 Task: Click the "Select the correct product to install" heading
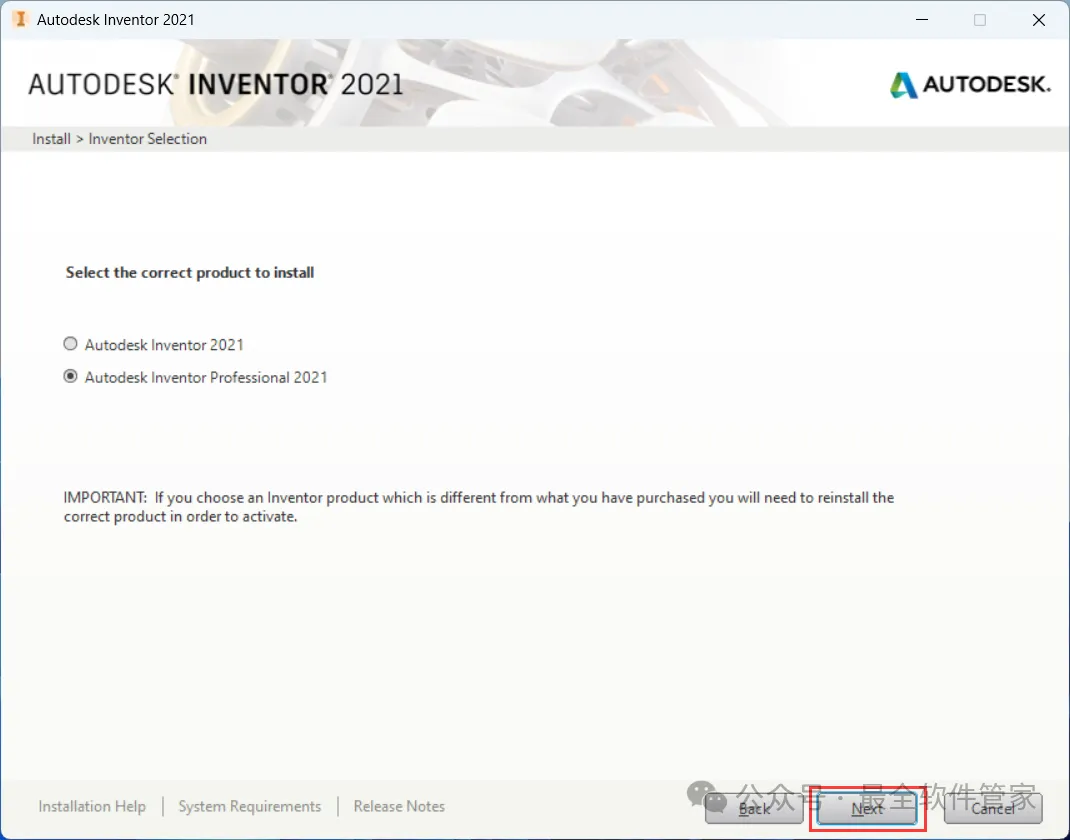point(190,272)
